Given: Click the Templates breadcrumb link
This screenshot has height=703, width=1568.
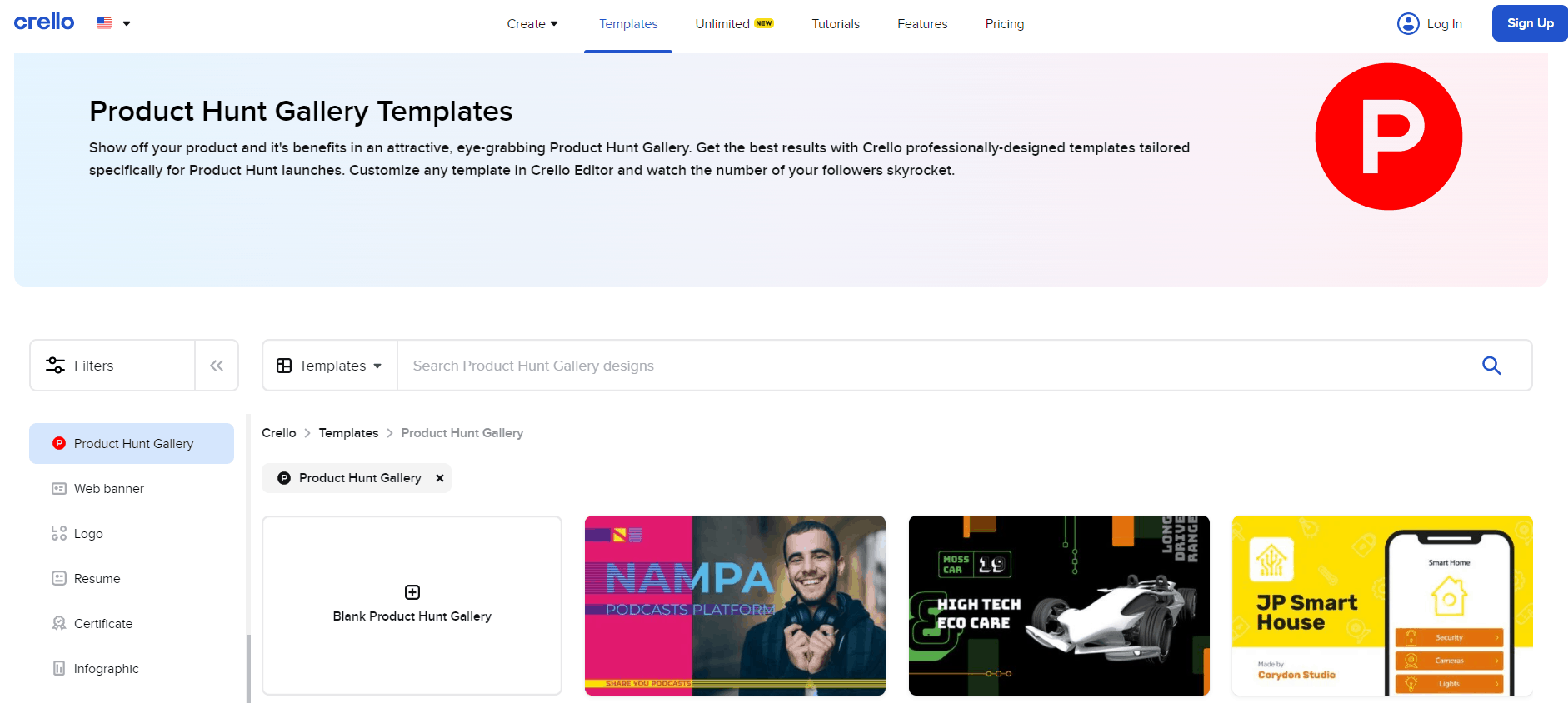Looking at the screenshot, I should click(348, 433).
